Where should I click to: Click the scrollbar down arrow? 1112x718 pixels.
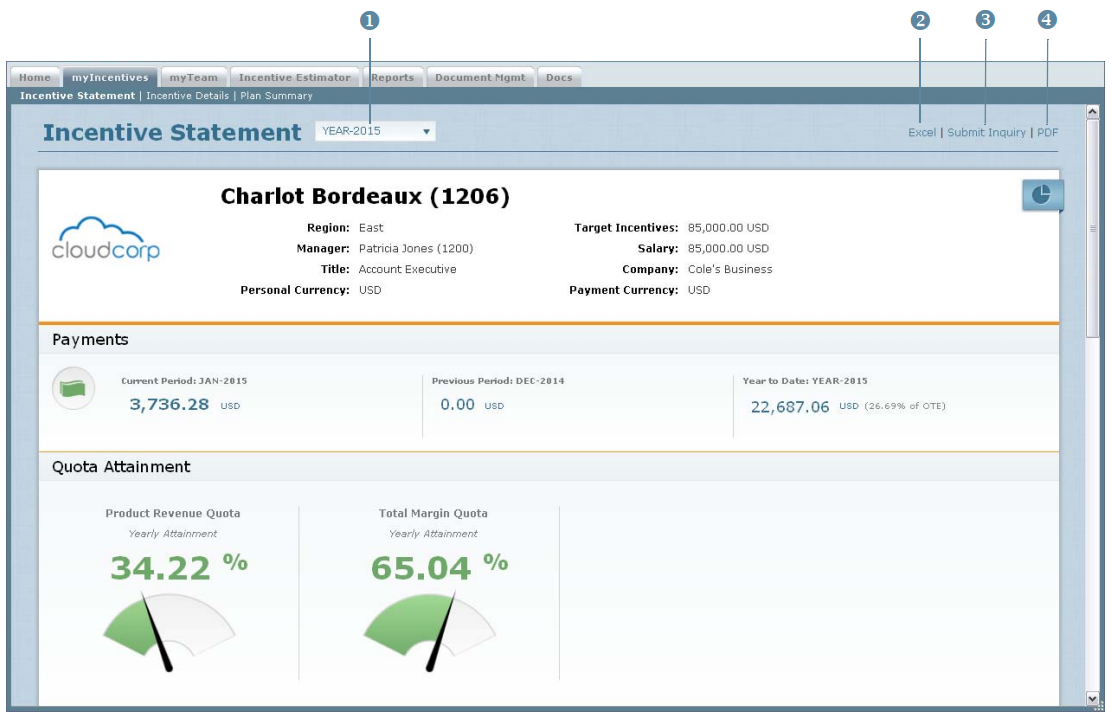[1092, 699]
